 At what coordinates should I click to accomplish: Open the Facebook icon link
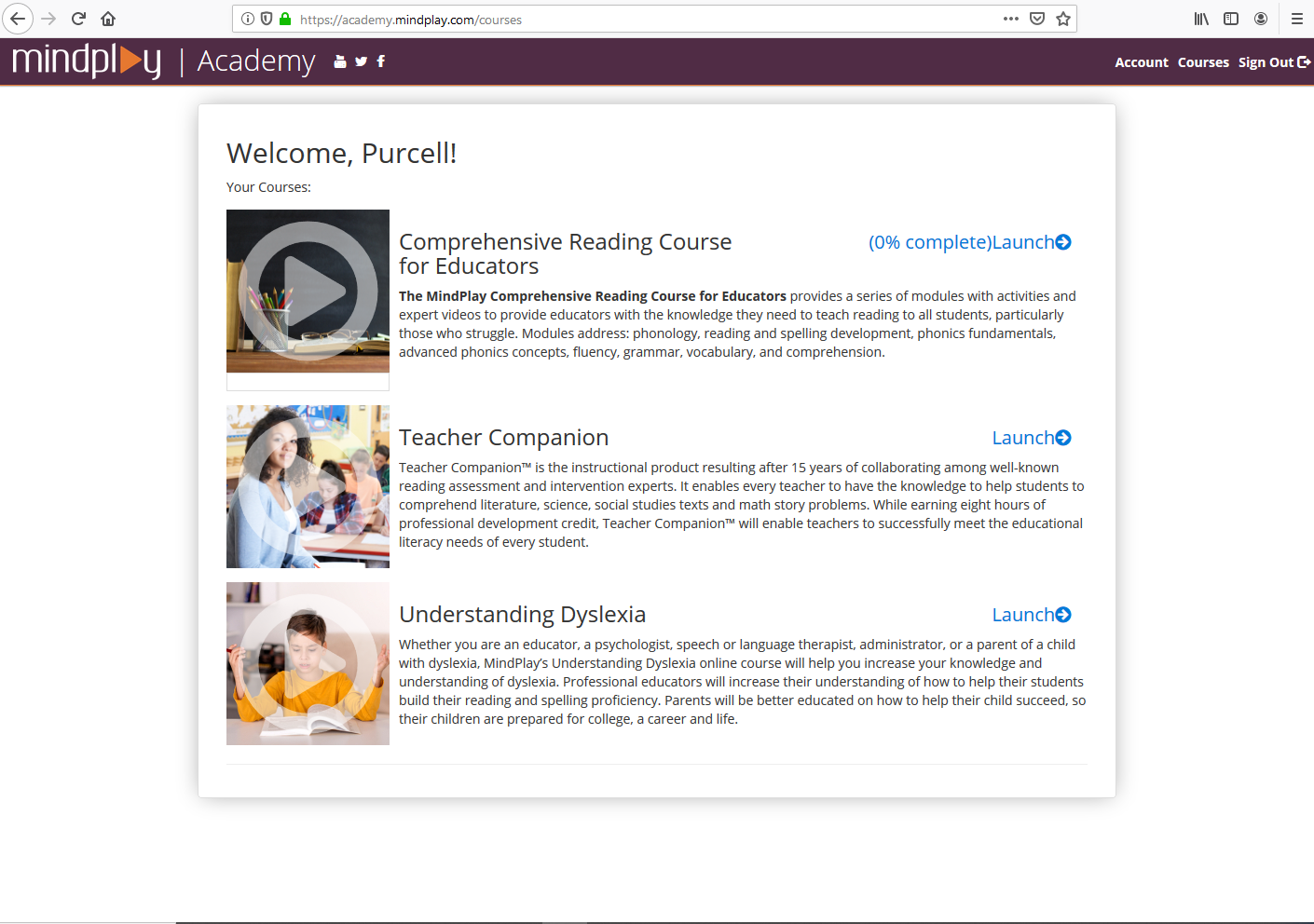point(380,61)
